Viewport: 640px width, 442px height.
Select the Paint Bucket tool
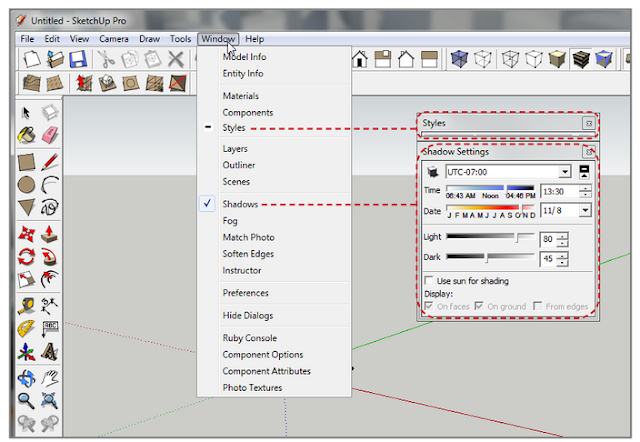[x=26, y=135]
